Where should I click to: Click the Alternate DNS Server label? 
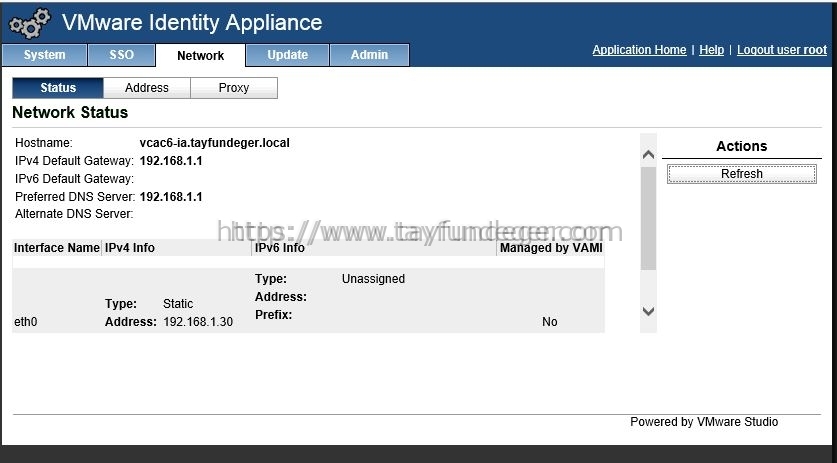coord(74,214)
